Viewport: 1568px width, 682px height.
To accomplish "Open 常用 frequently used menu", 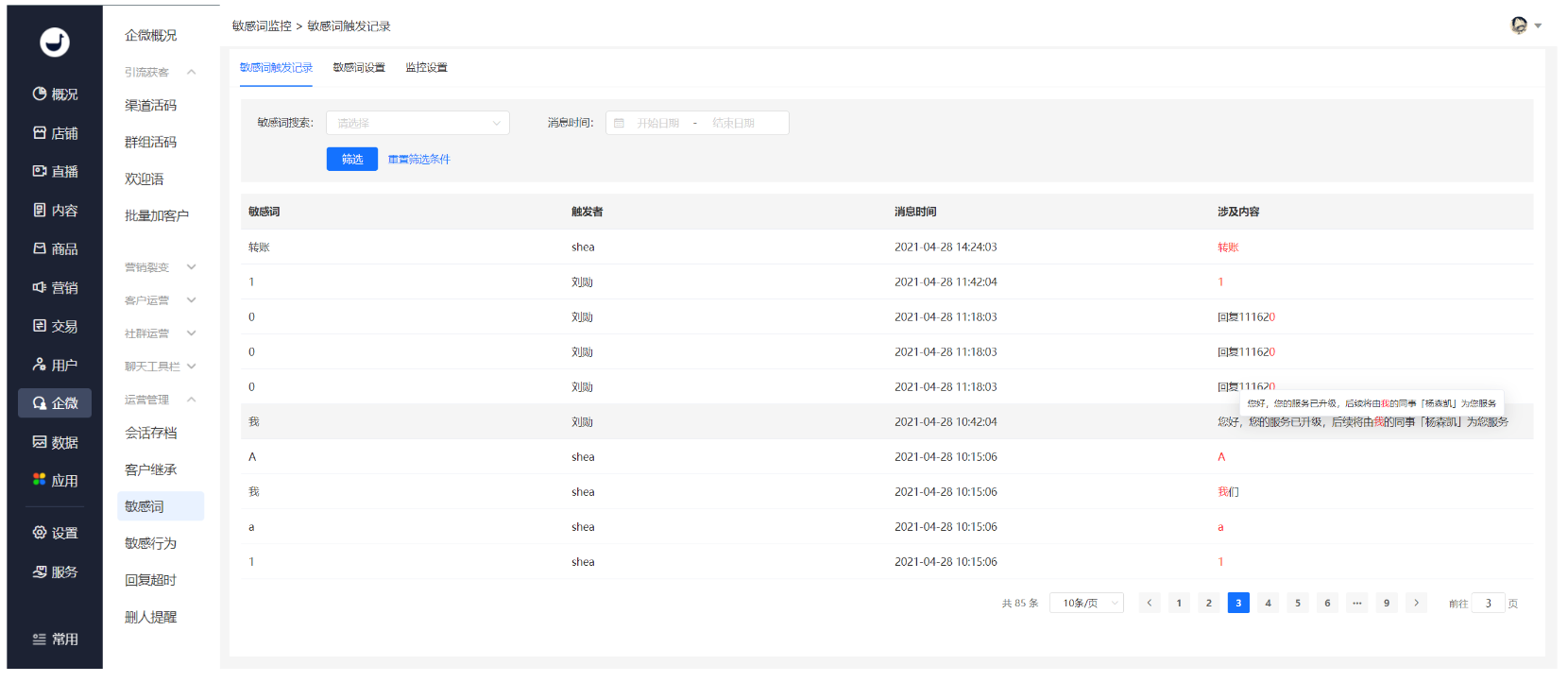I will click(55, 639).
